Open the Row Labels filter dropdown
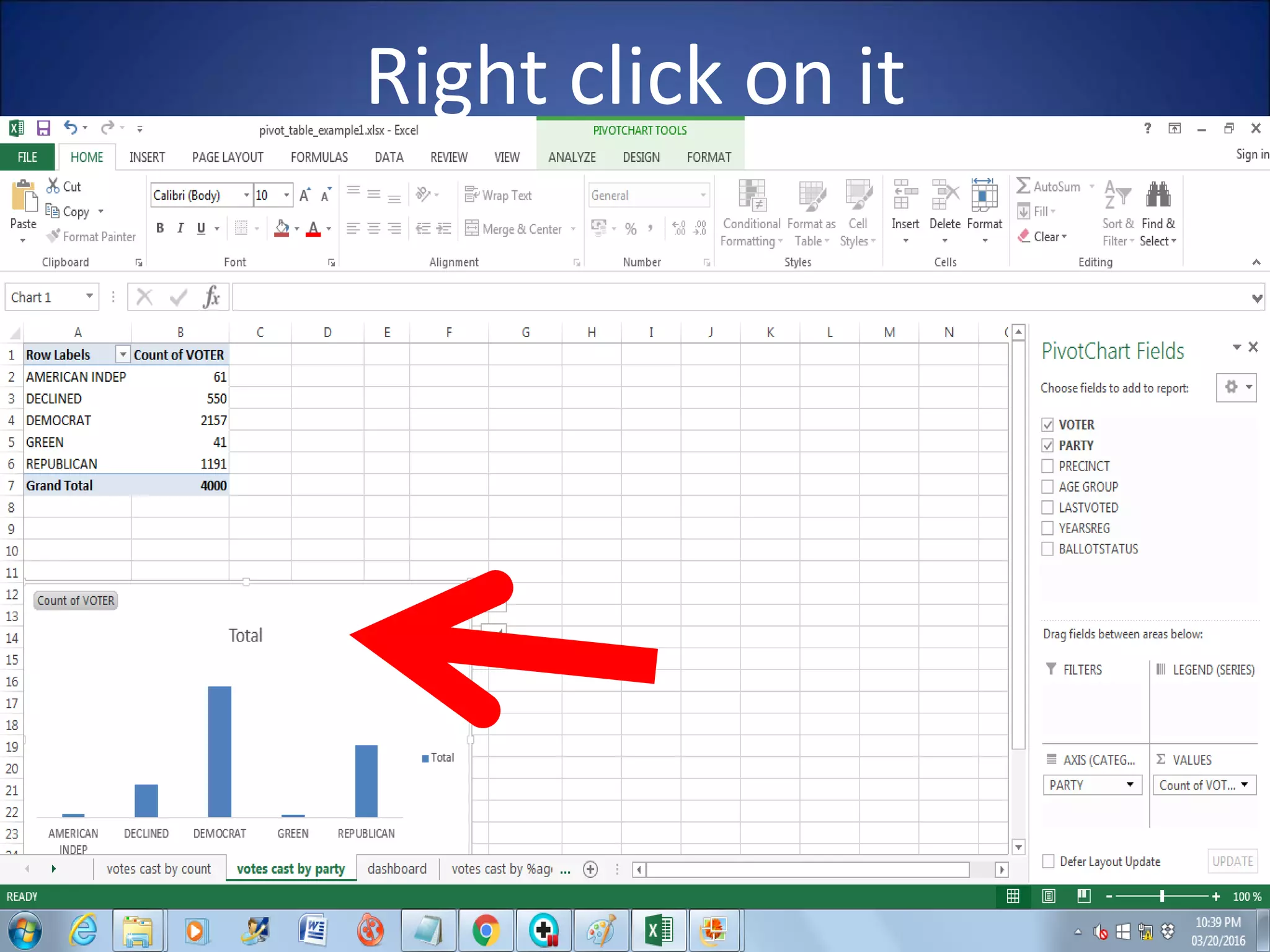 (x=123, y=355)
